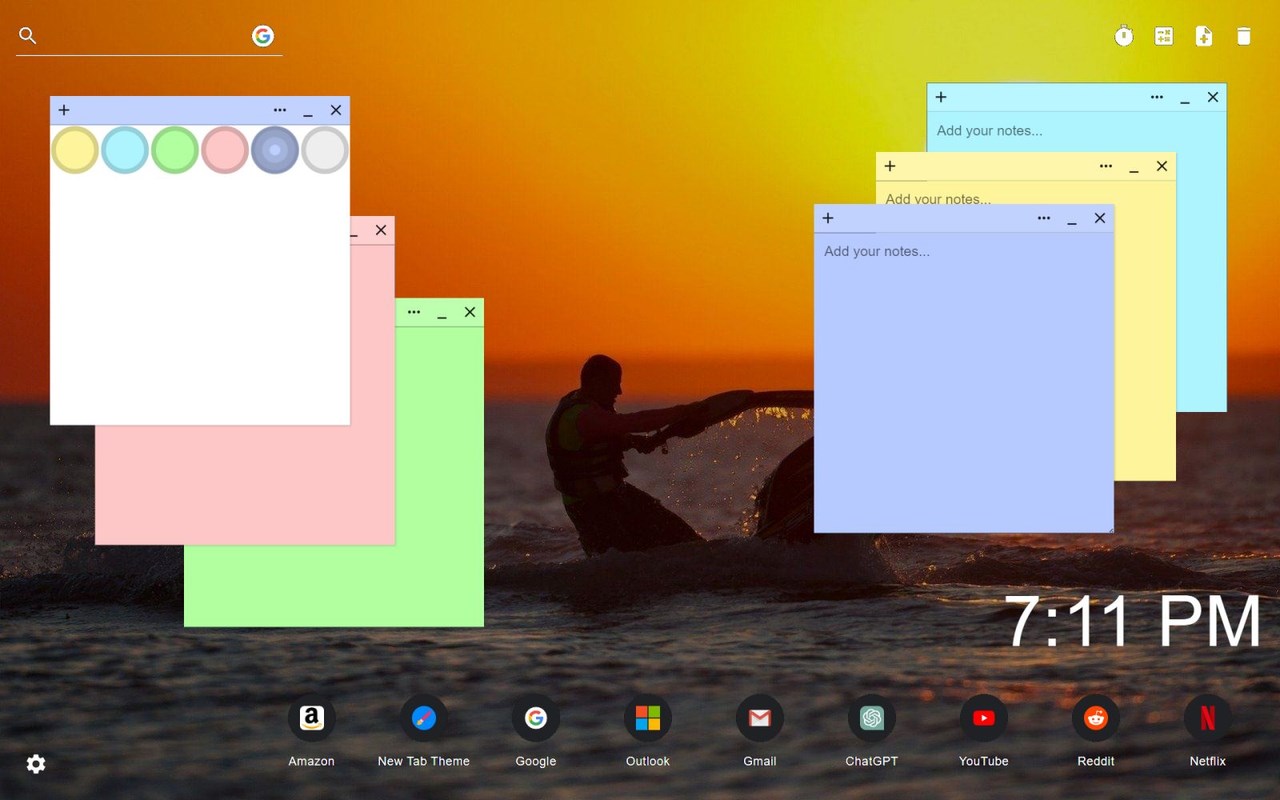Image resolution: width=1280 pixels, height=800 pixels.
Task: Click the plus on the front right blue note
Action: tap(828, 218)
